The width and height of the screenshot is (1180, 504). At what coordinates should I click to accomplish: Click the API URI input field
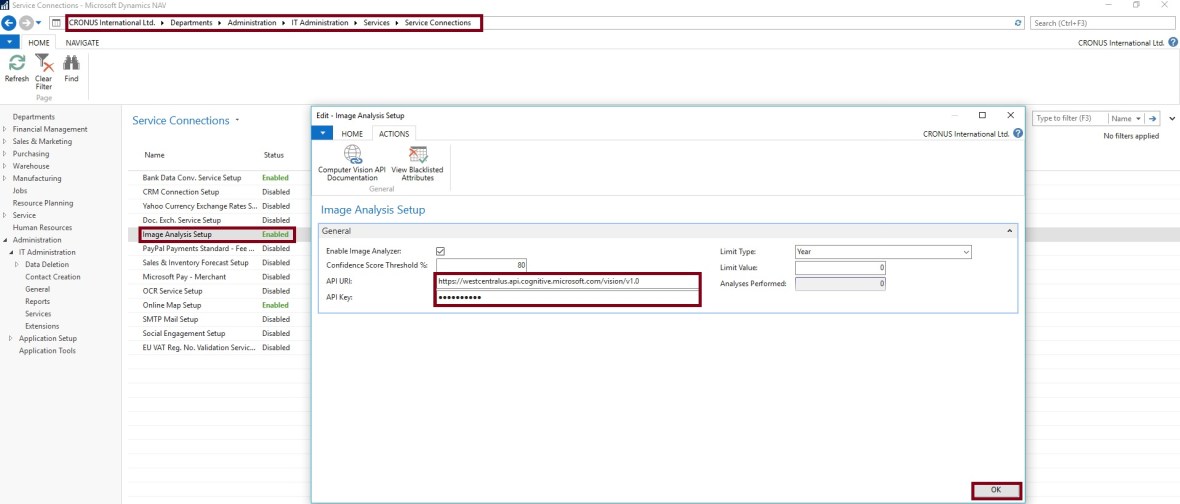click(x=566, y=281)
